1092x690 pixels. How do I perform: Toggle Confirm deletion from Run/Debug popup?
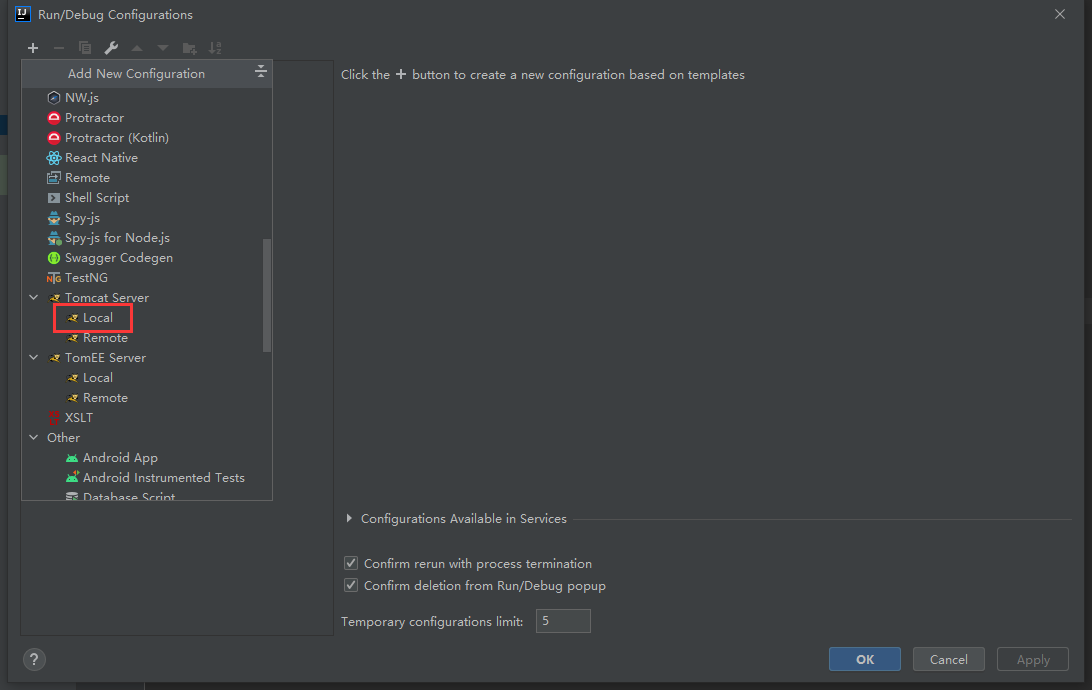click(x=351, y=585)
